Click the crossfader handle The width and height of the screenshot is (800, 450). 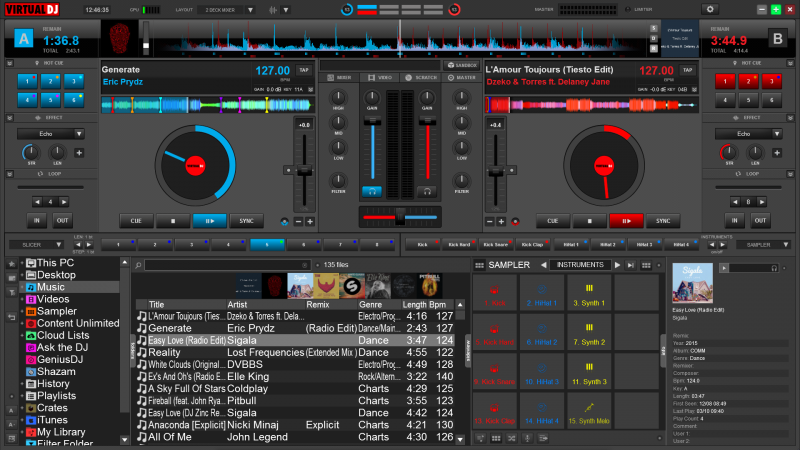pos(400,216)
